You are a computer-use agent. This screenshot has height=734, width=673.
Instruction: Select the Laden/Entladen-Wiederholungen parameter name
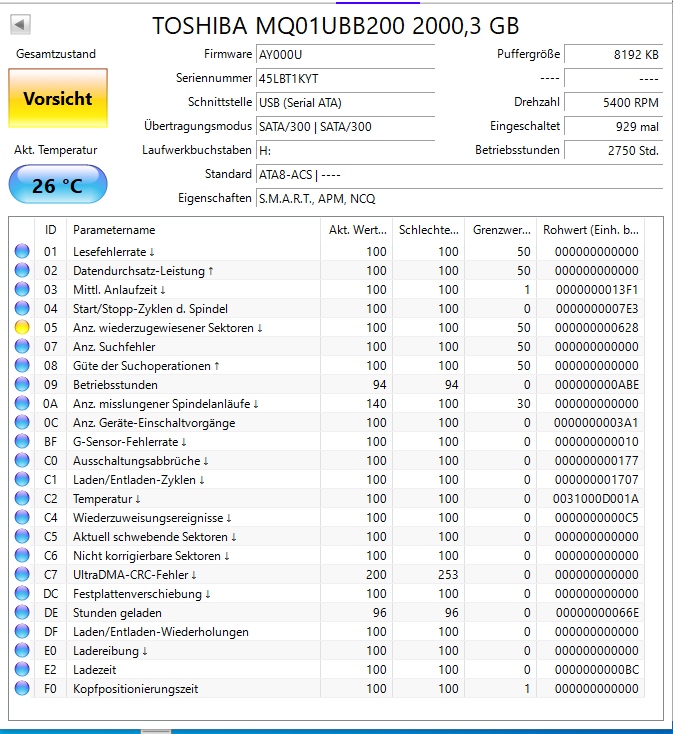pos(161,632)
